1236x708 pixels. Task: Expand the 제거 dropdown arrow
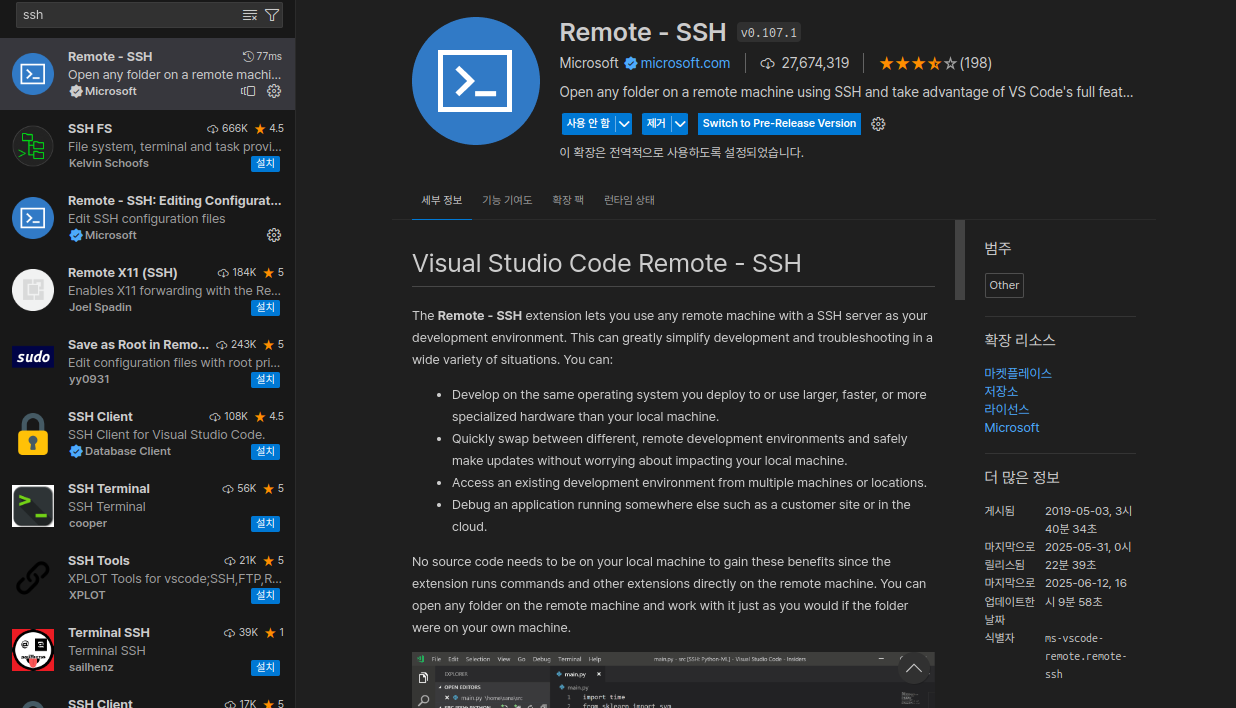(680, 124)
